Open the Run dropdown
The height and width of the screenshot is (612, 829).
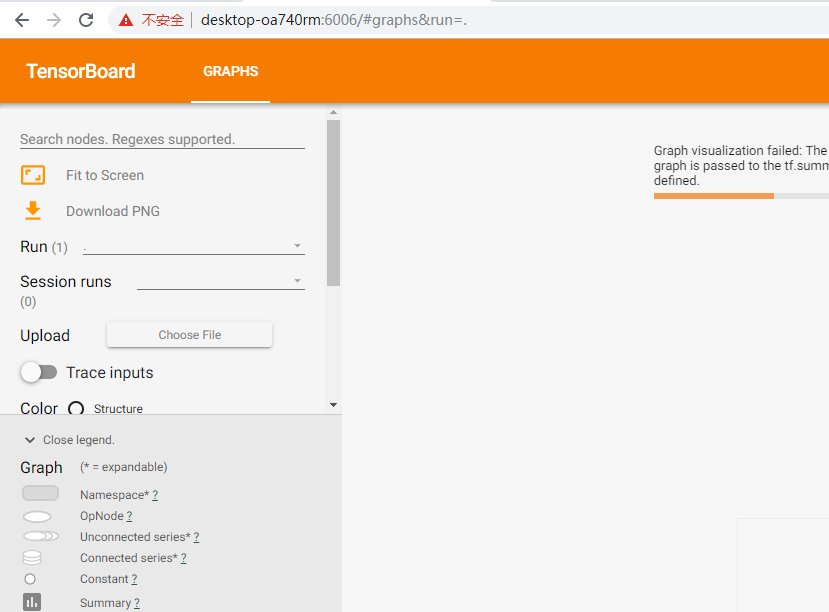pos(194,246)
